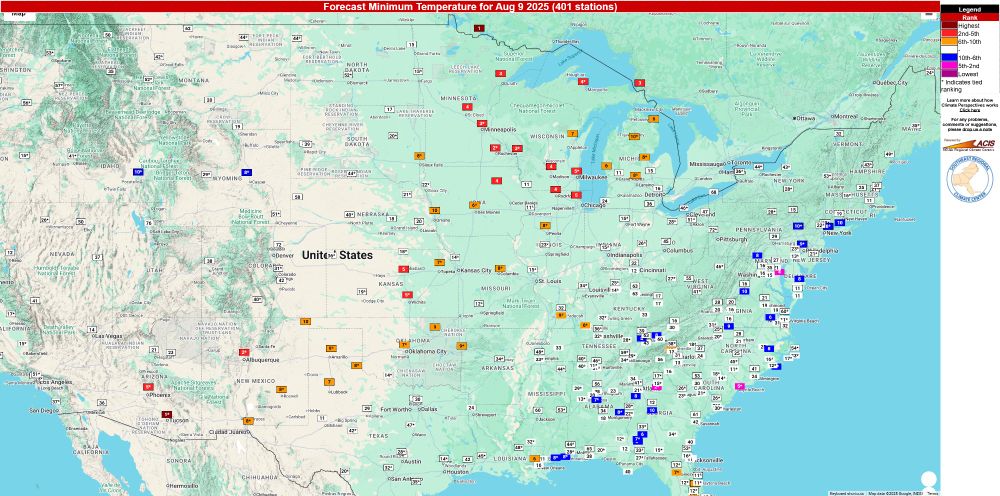This screenshot has width=1000, height=496.
Task: Click the dark red rank 1 marker at the Minnesota–Canada border
Action: tap(480, 28)
